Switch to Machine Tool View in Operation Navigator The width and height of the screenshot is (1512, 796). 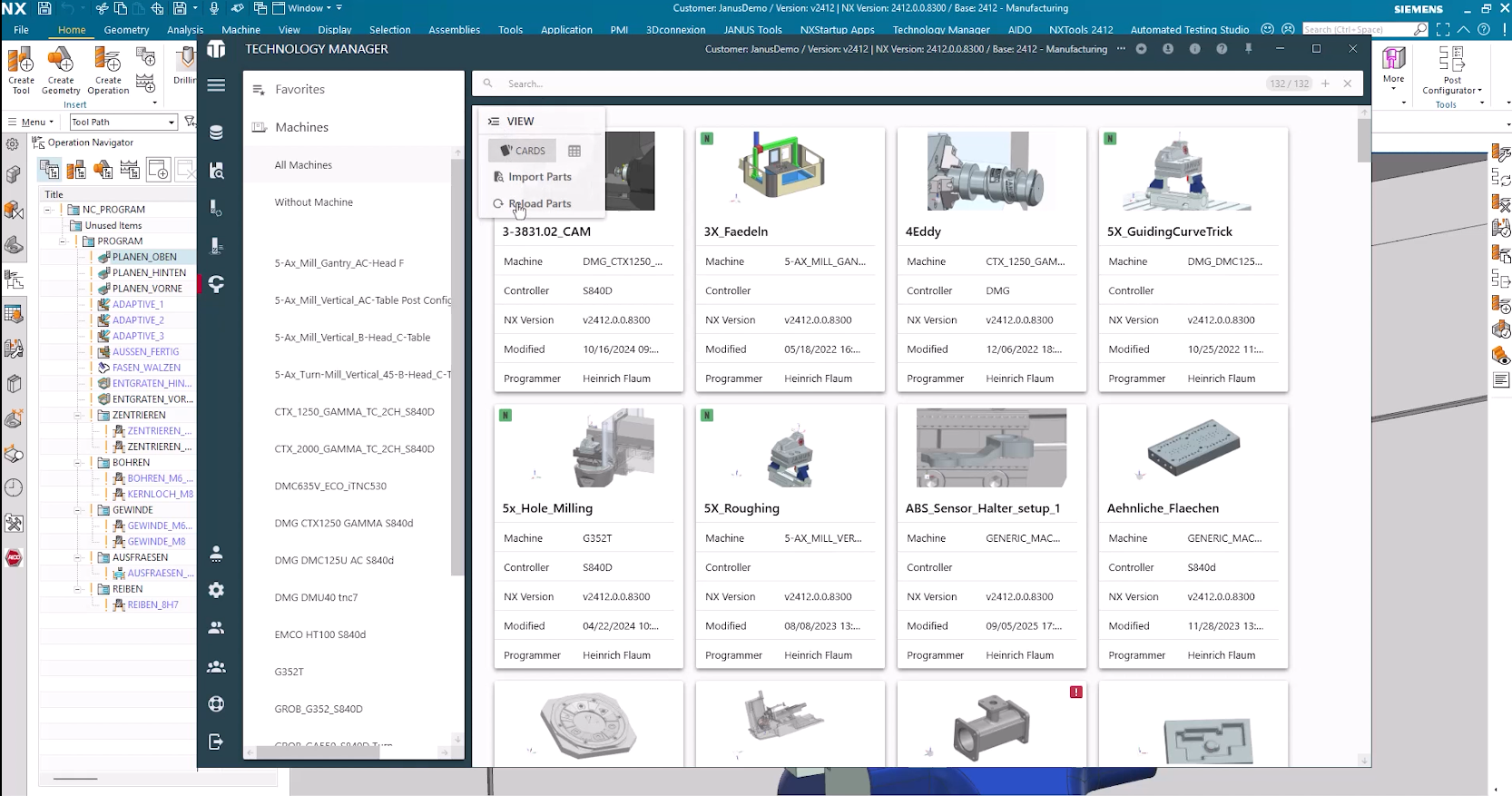tap(76, 170)
